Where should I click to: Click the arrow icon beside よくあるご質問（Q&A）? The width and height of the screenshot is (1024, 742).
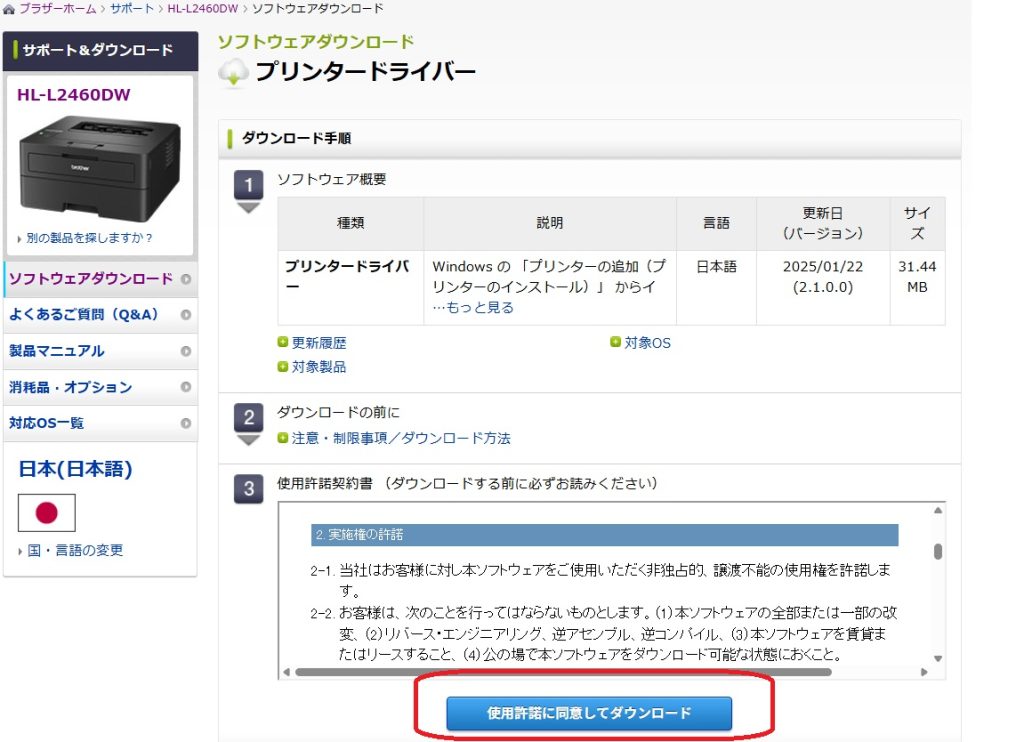(x=186, y=315)
